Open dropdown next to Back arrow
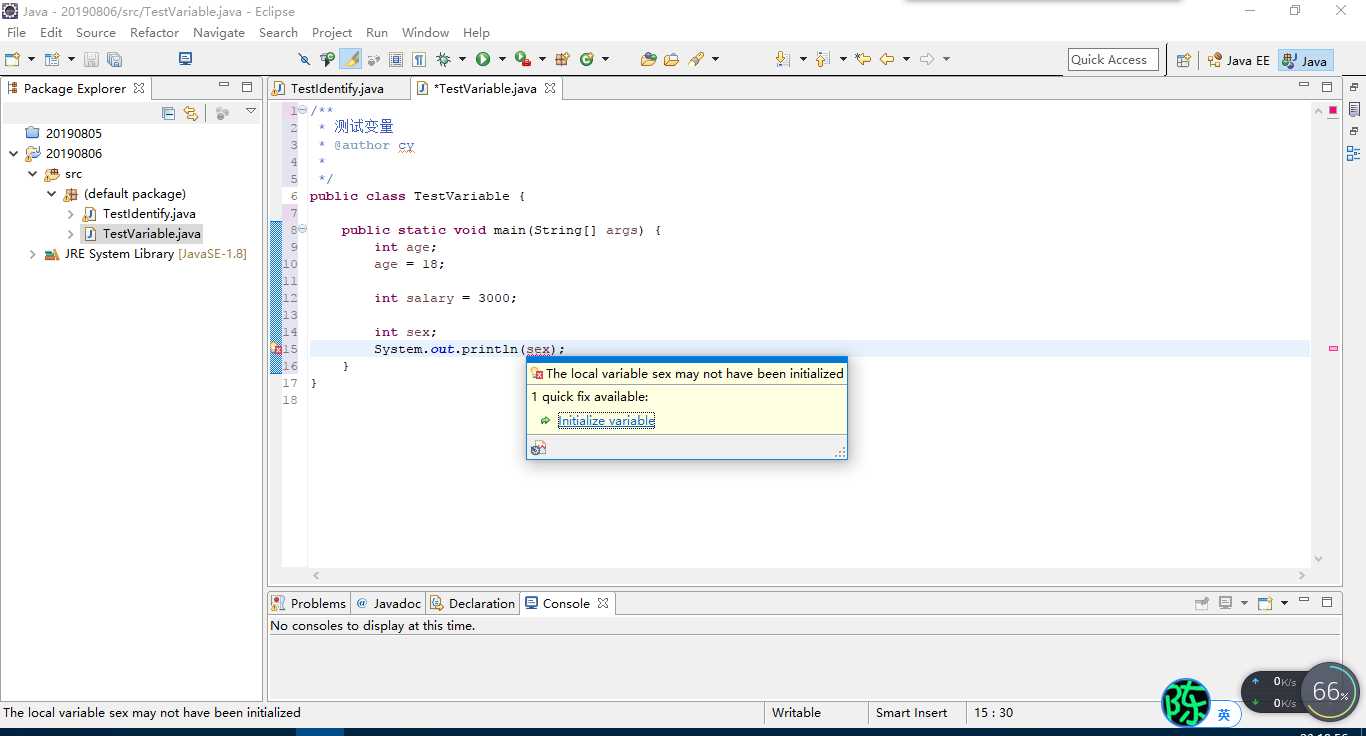Screen dimensions: 1366x736 pos(906,60)
